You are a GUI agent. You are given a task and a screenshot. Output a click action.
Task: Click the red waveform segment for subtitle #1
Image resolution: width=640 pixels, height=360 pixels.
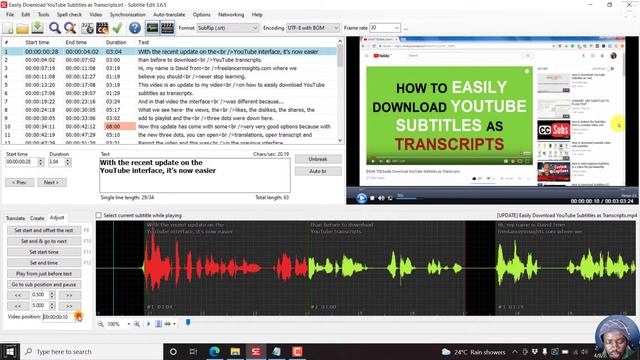(226, 268)
